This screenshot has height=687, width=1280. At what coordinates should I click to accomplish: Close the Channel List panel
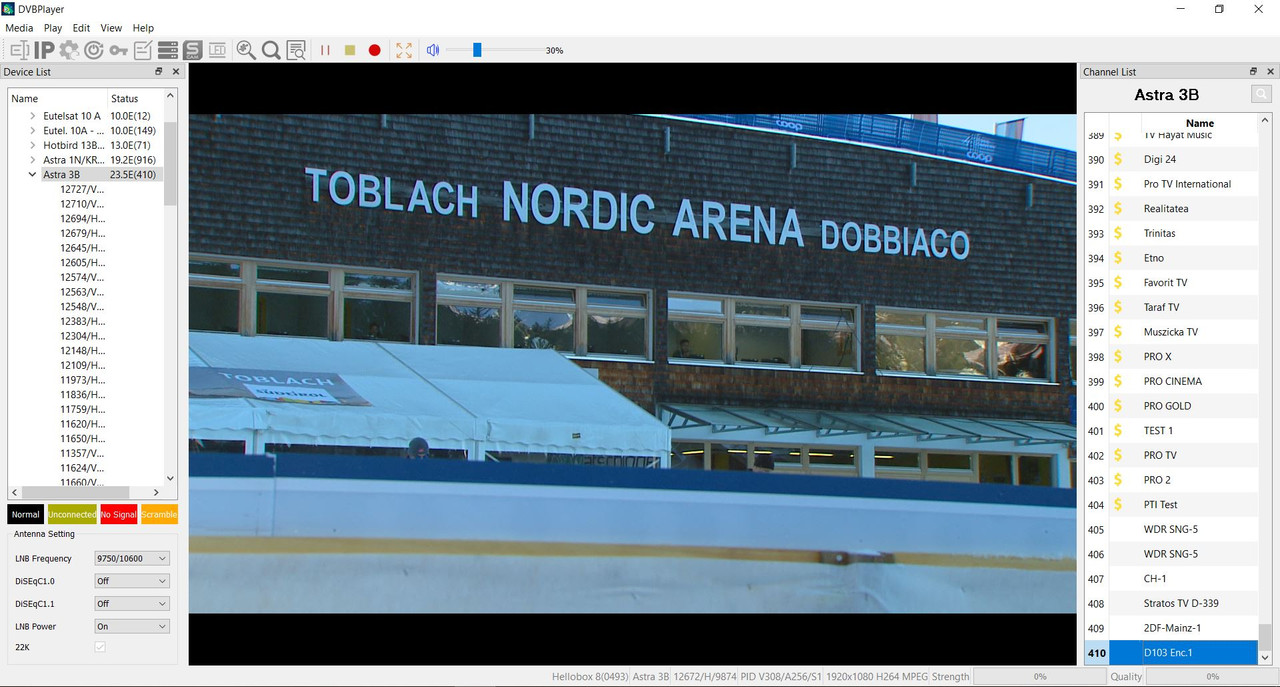1270,72
